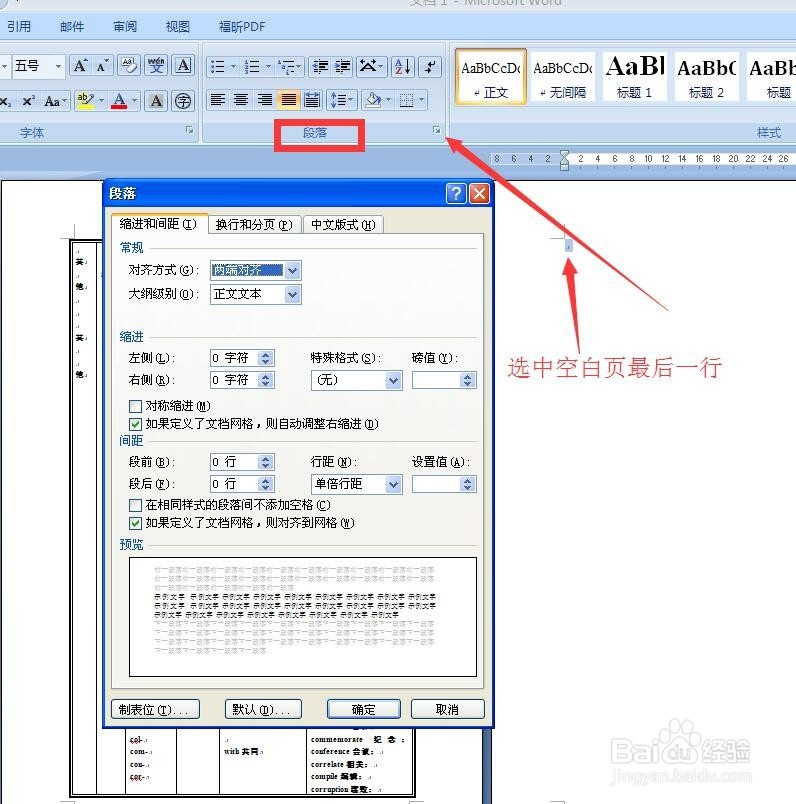Open the line spacing menu
The width and height of the screenshot is (796, 804).
341,99
